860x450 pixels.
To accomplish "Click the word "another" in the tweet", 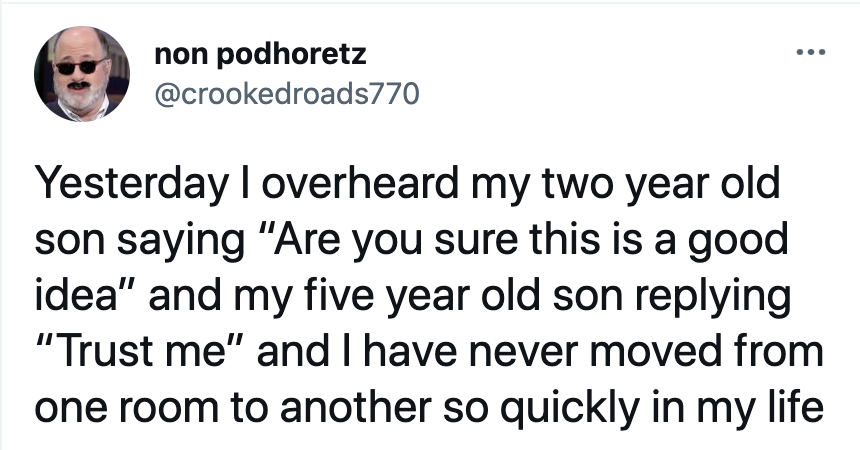I will coord(356,407).
